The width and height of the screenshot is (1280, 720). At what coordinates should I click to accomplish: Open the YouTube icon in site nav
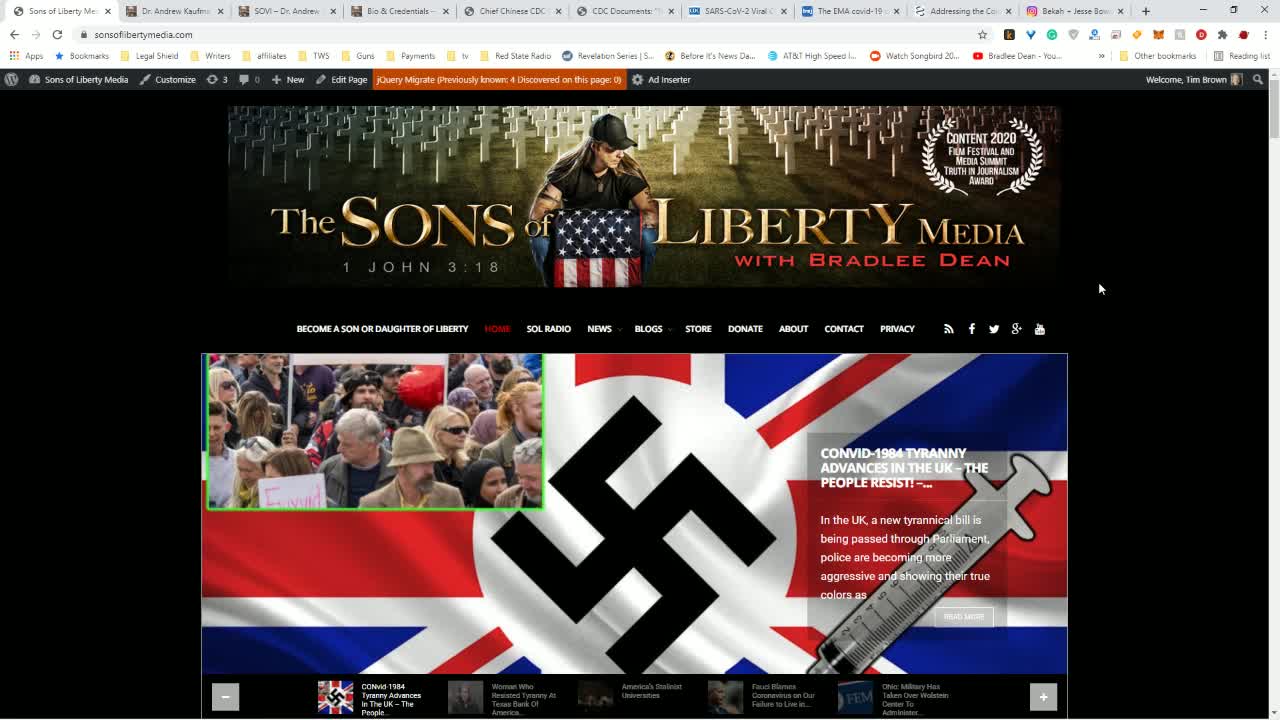click(x=1040, y=329)
